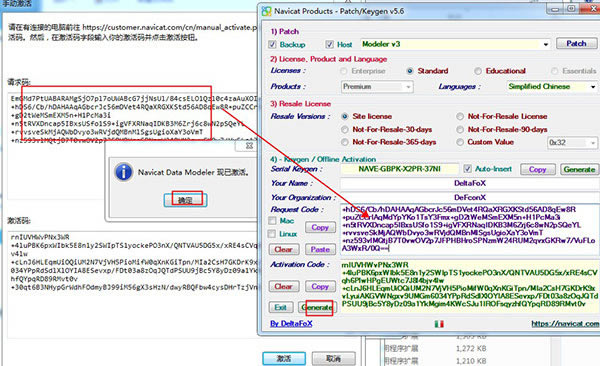Confirm the Navicat Data Modeler activated dialog
Screen dimensions: 600x366
point(185,200)
